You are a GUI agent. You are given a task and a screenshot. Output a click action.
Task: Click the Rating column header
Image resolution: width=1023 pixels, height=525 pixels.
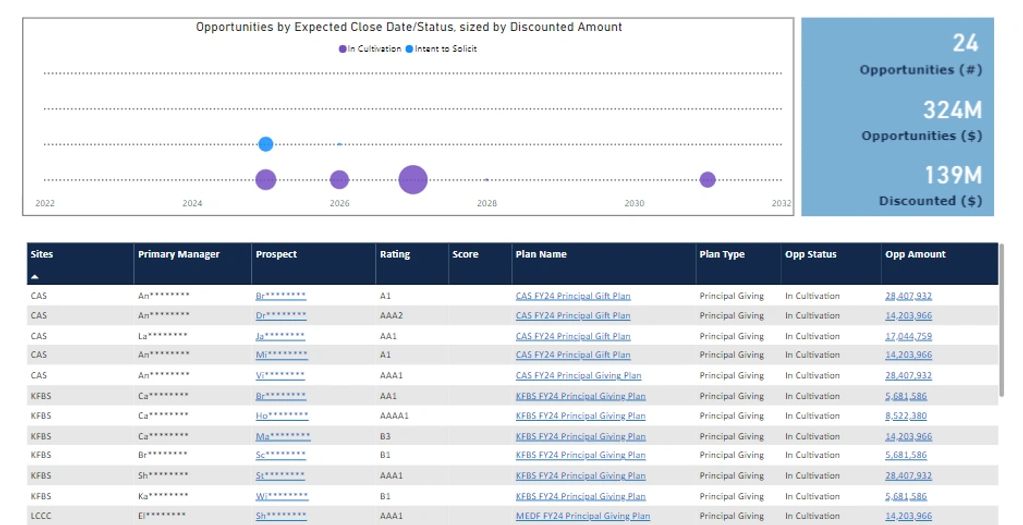point(394,254)
